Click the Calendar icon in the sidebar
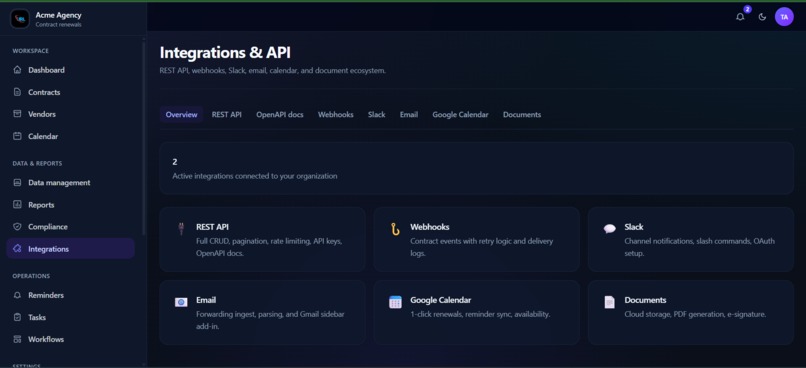 17,136
